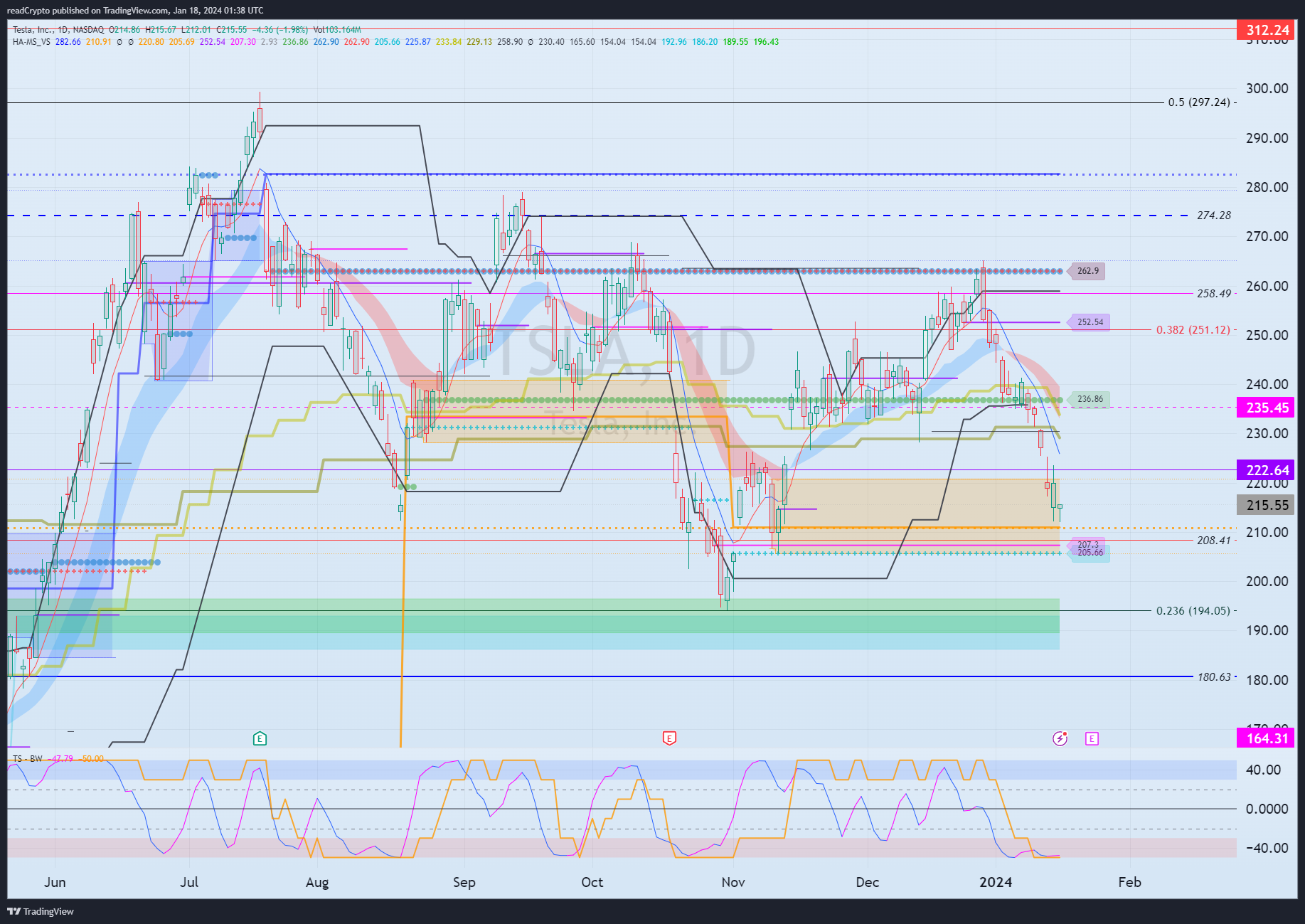Click the Sep label on time axis
This screenshot has height=924, width=1305.
[464, 883]
